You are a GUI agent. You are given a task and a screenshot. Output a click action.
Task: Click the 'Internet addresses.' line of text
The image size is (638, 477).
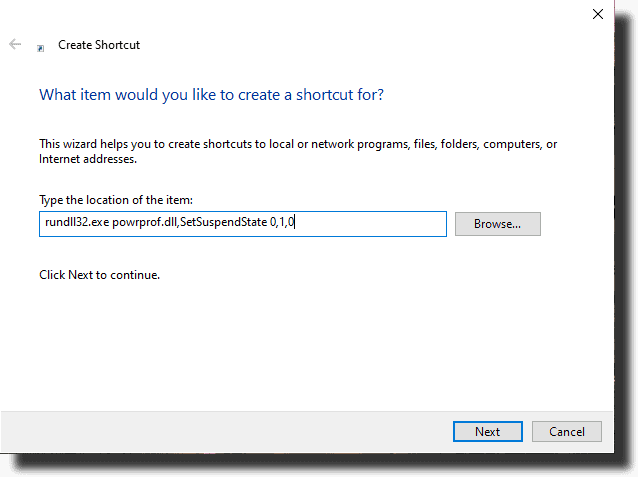click(88, 159)
